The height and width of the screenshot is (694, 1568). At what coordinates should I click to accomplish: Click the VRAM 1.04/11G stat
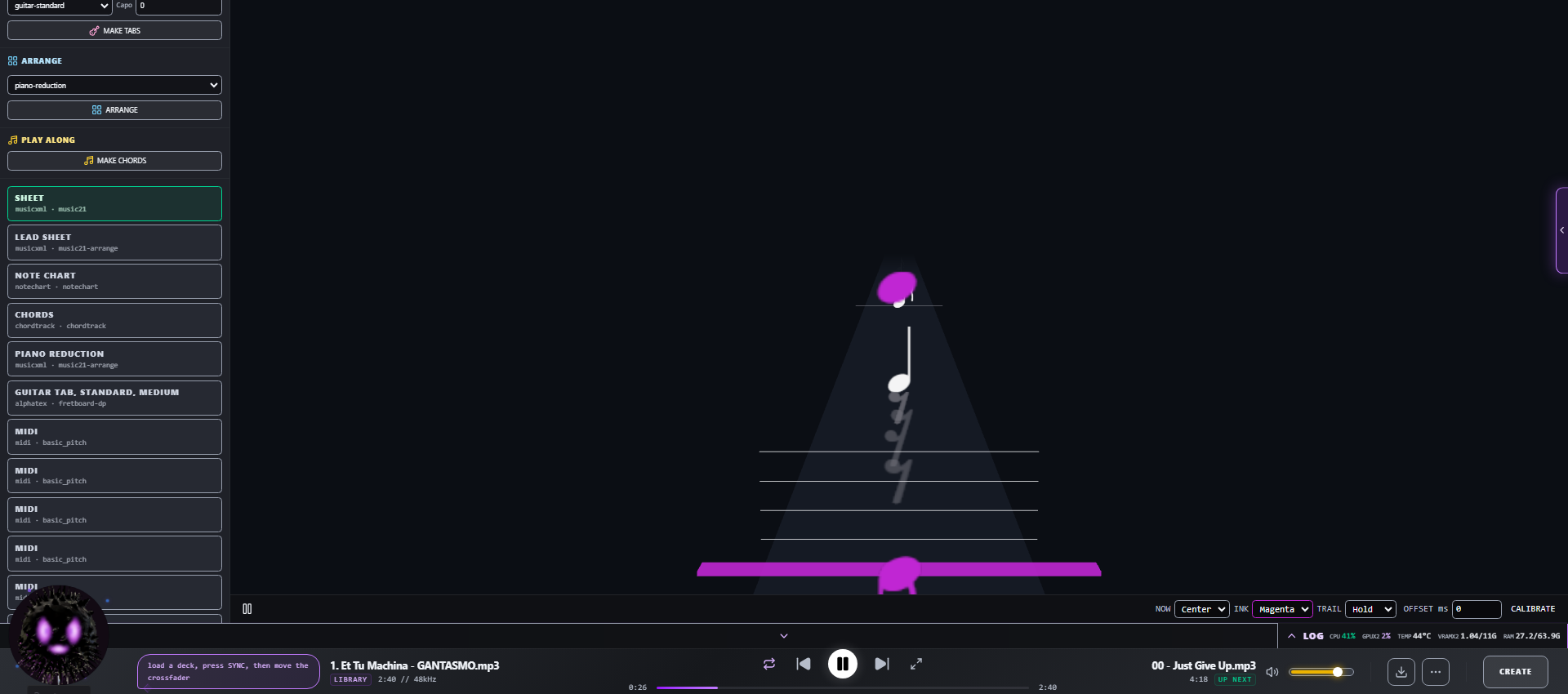click(x=1468, y=636)
